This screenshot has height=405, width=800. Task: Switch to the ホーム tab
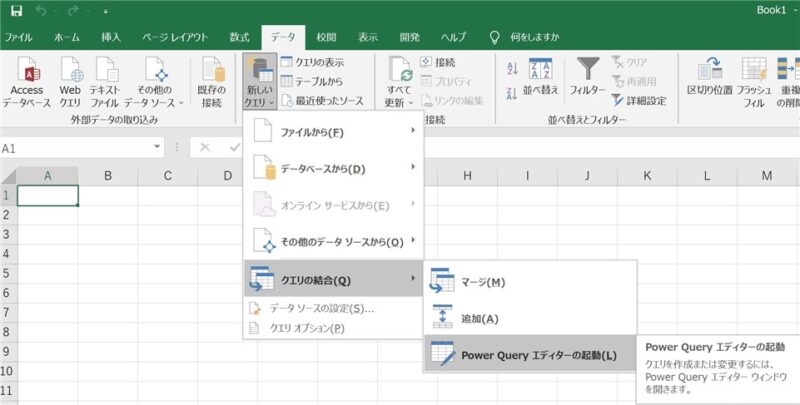click(67, 37)
